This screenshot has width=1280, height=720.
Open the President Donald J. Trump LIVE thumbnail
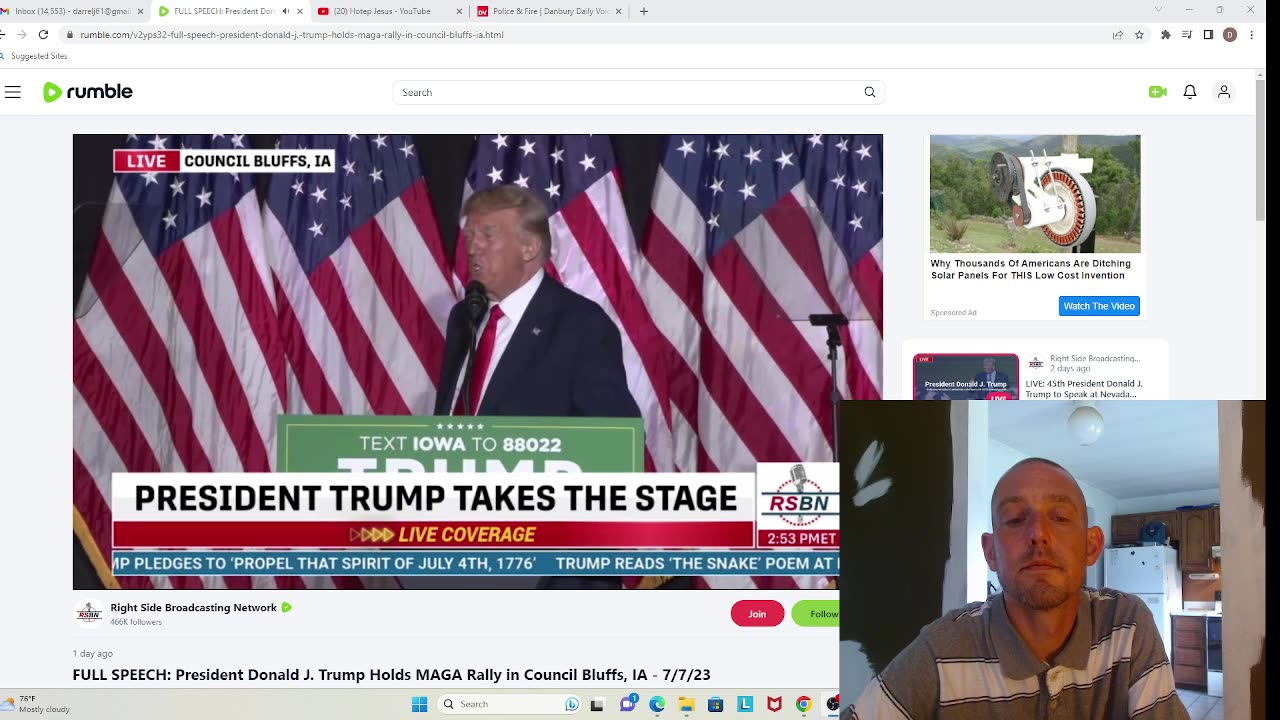tap(966, 377)
